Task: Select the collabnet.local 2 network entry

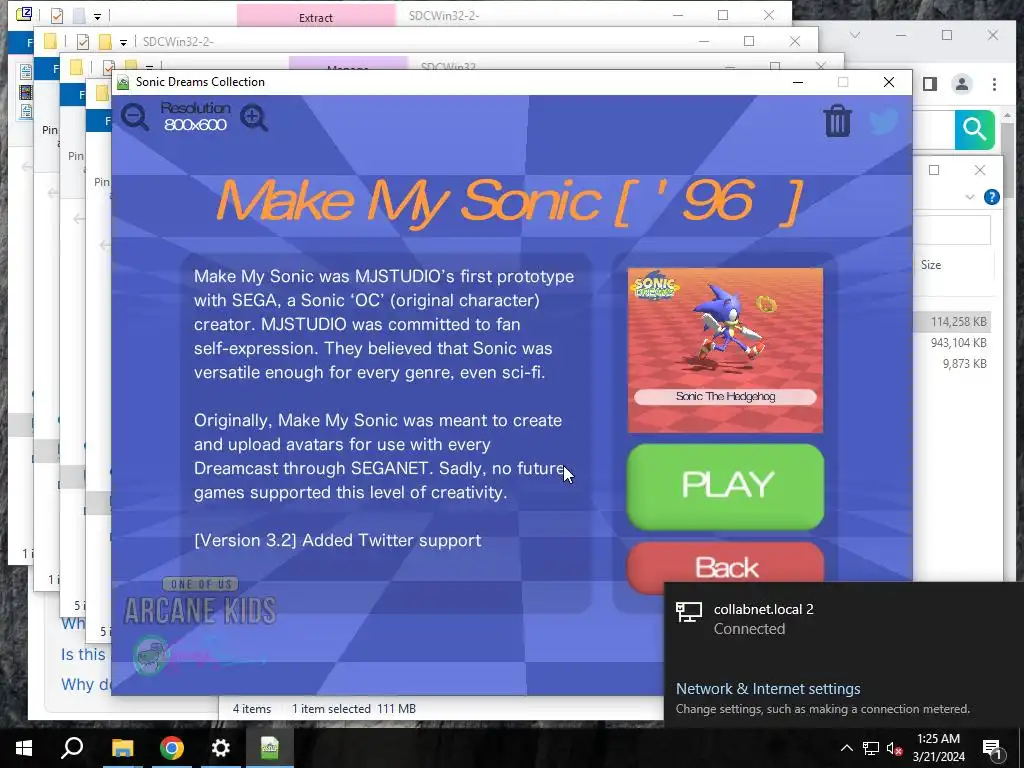Action: pos(843,618)
